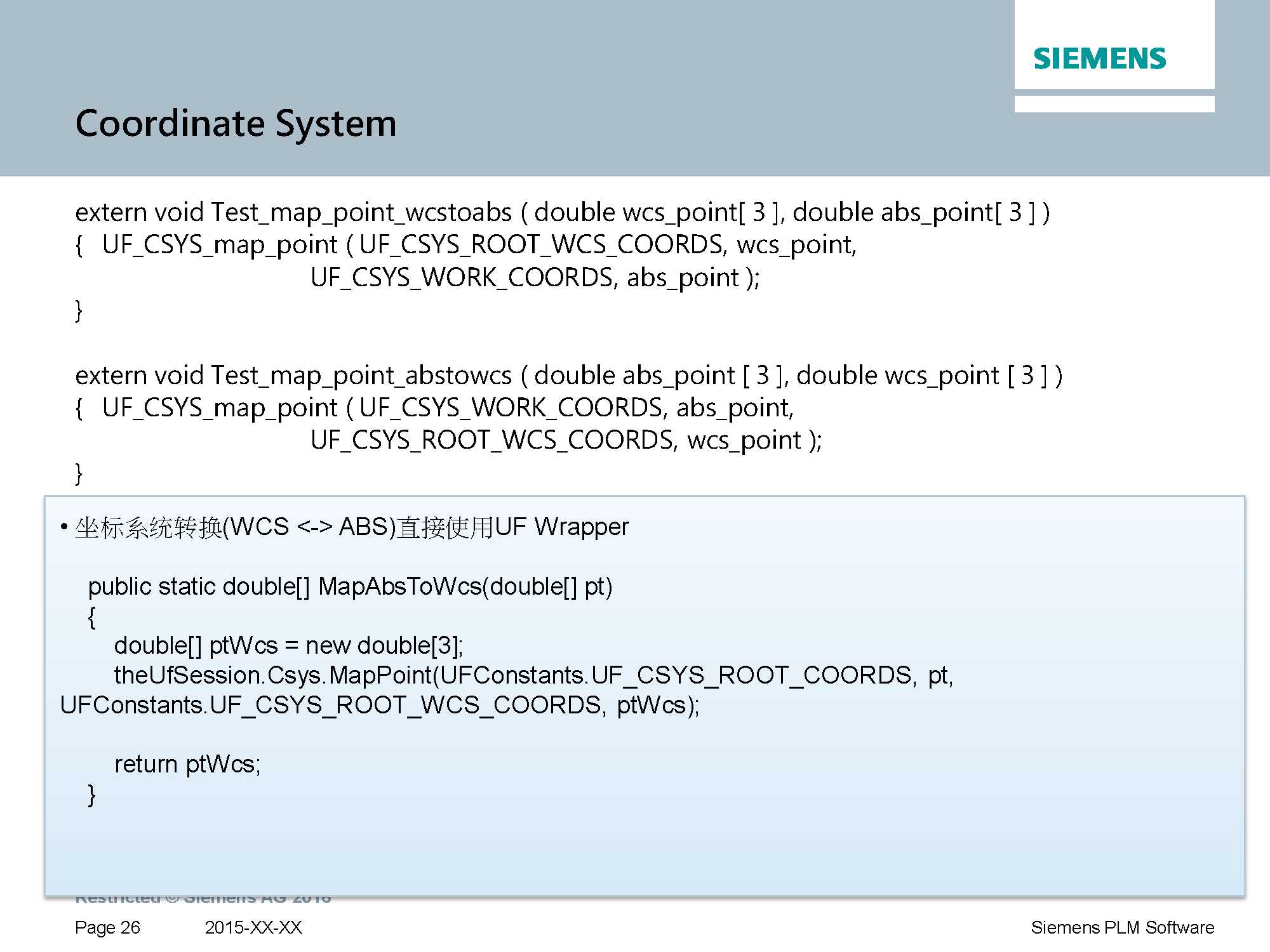Click the 'return ptWcs;' statement
Image resolution: width=1270 pixels, height=952 pixels.
187,764
